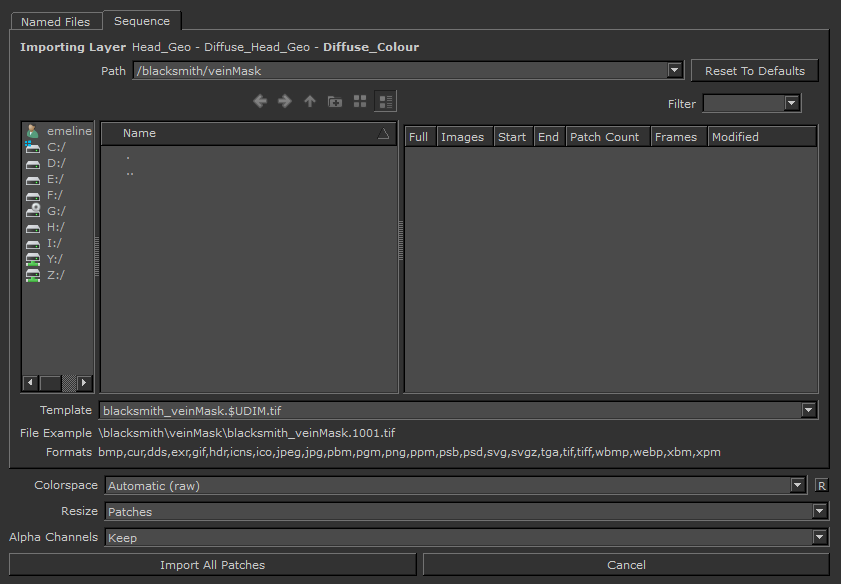The image size is (841, 584).
Task: Navigate up to parent directory arrow
Action: pyautogui.click(x=309, y=101)
